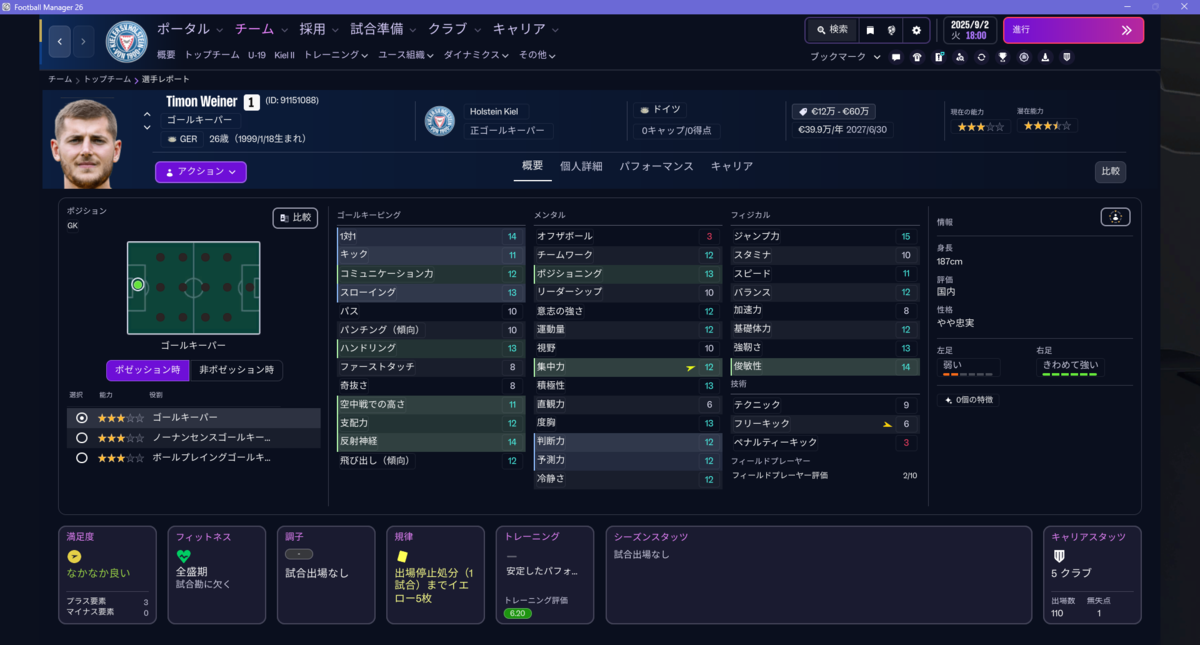Viewport: 1200px width, 645px height.
Task: Open the U-19 submenu item
Action: point(257,55)
